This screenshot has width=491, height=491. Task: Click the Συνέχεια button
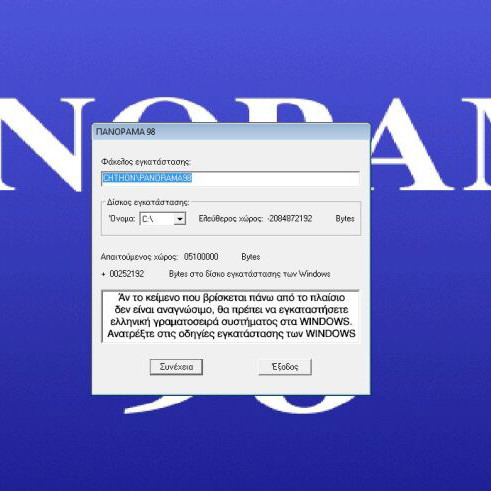pos(176,367)
